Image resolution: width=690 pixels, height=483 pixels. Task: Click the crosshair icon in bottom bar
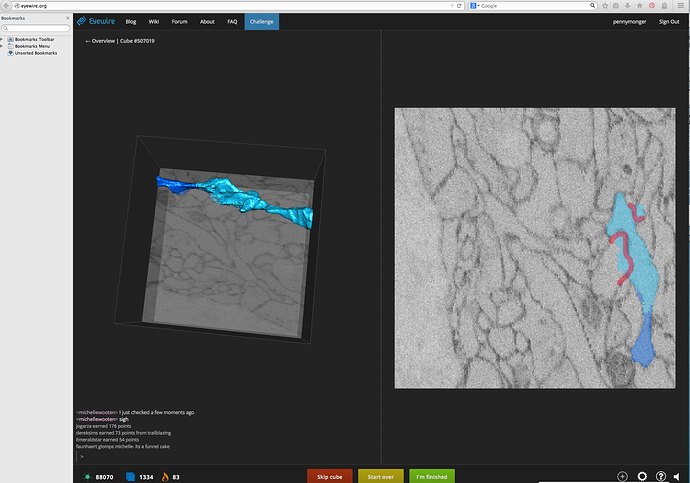[623, 477]
